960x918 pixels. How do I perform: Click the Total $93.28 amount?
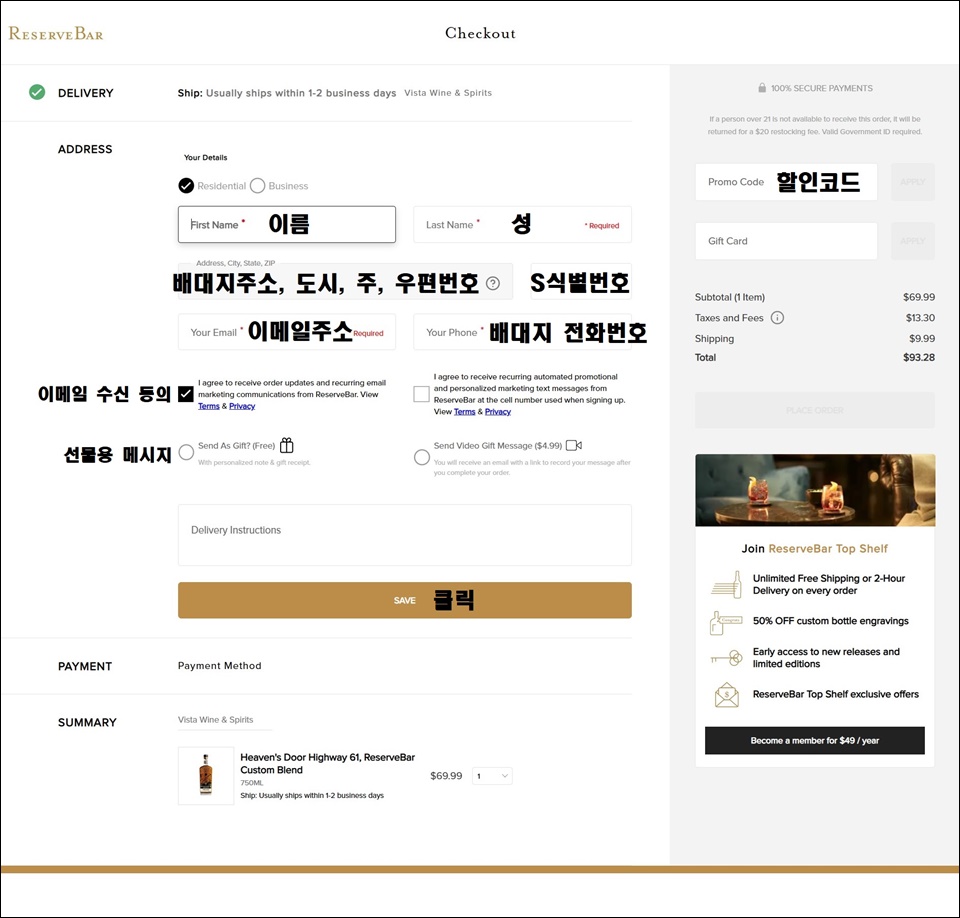(919, 358)
